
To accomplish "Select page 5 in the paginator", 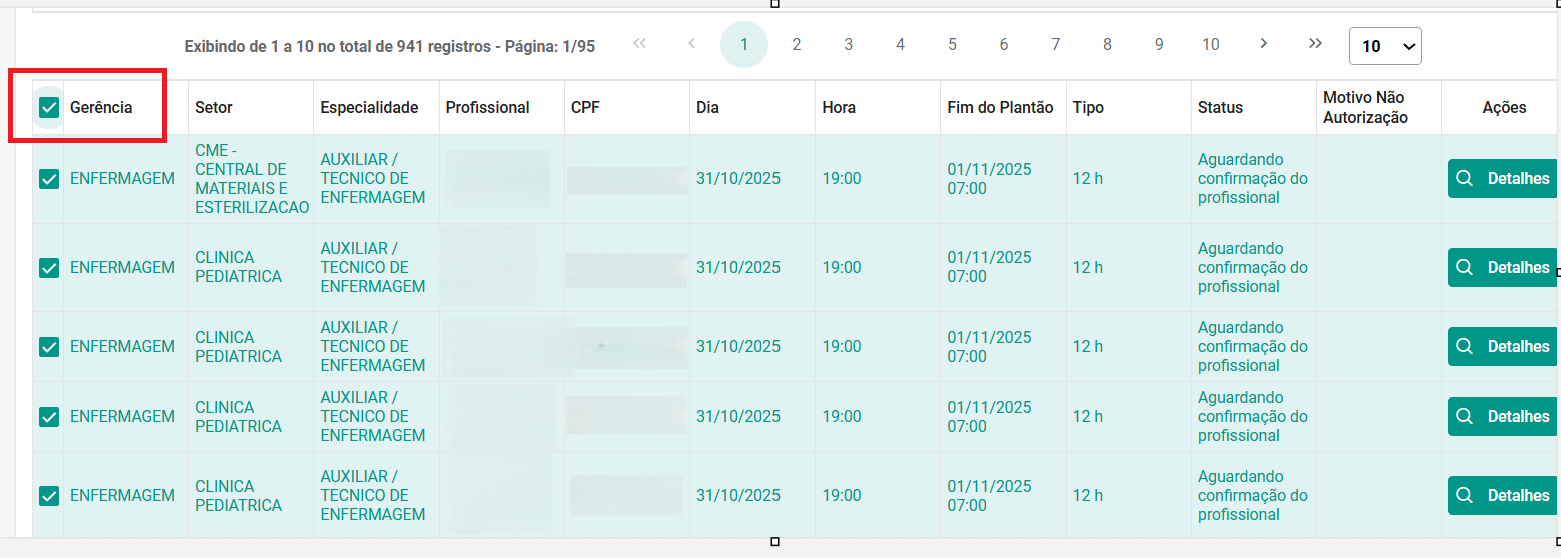I will [x=952, y=44].
